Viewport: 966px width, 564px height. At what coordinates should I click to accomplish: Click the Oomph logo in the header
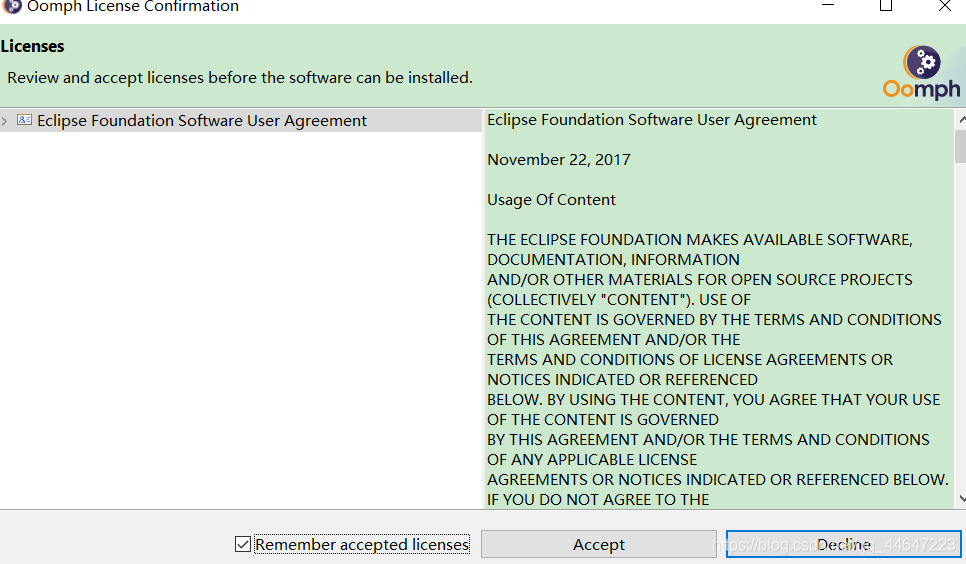pos(921,72)
